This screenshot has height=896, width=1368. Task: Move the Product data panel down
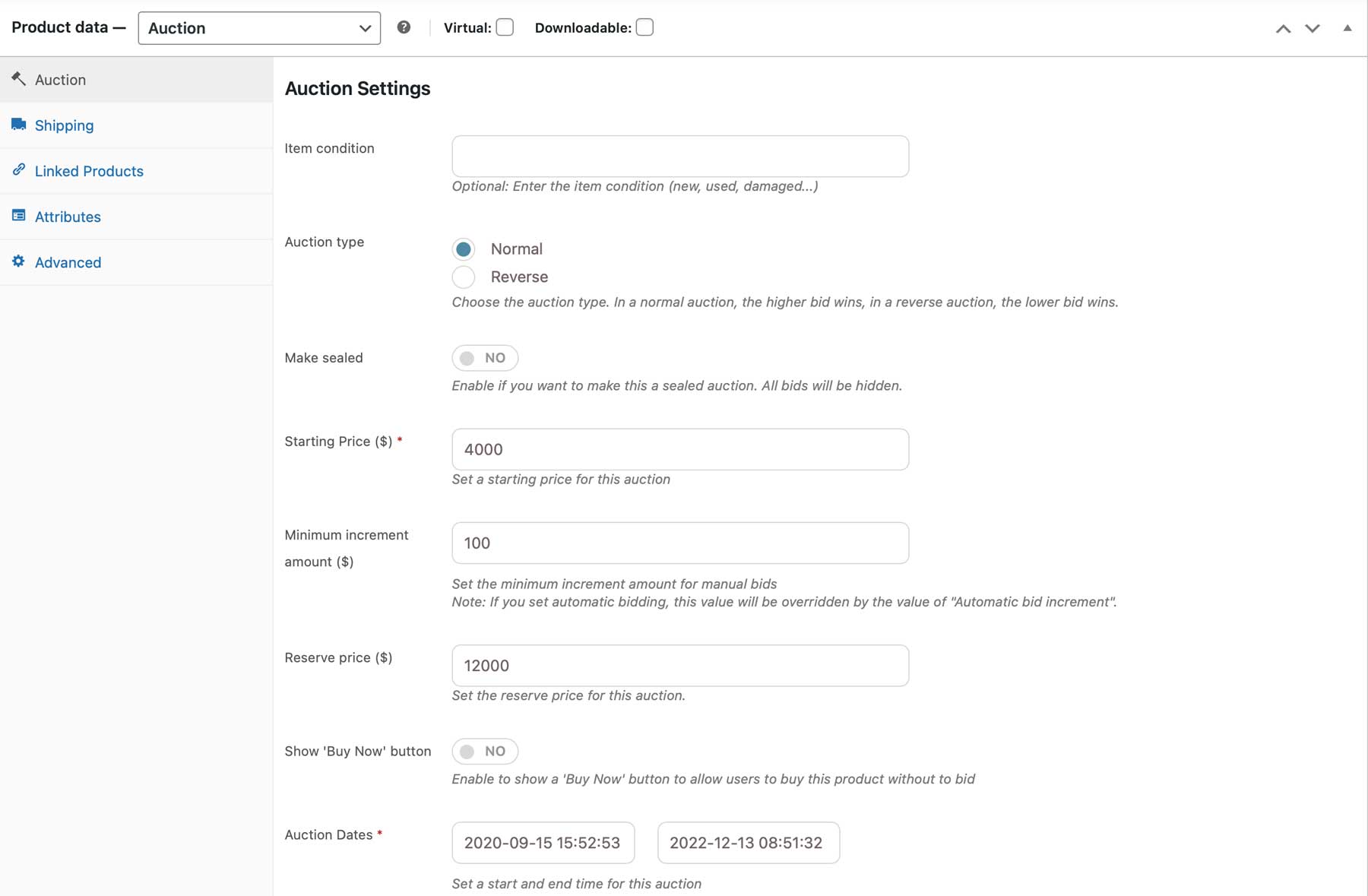pyautogui.click(x=1311, y=27)
